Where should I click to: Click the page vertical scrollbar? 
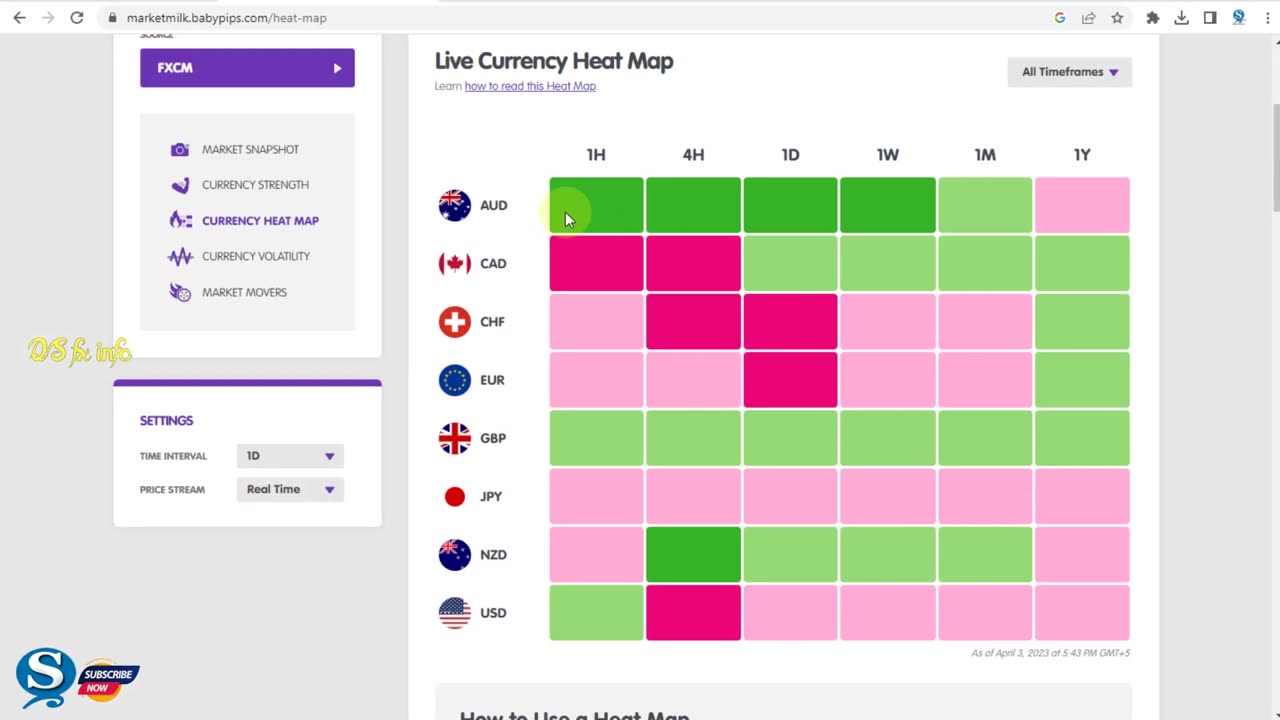coord(1275,160)
